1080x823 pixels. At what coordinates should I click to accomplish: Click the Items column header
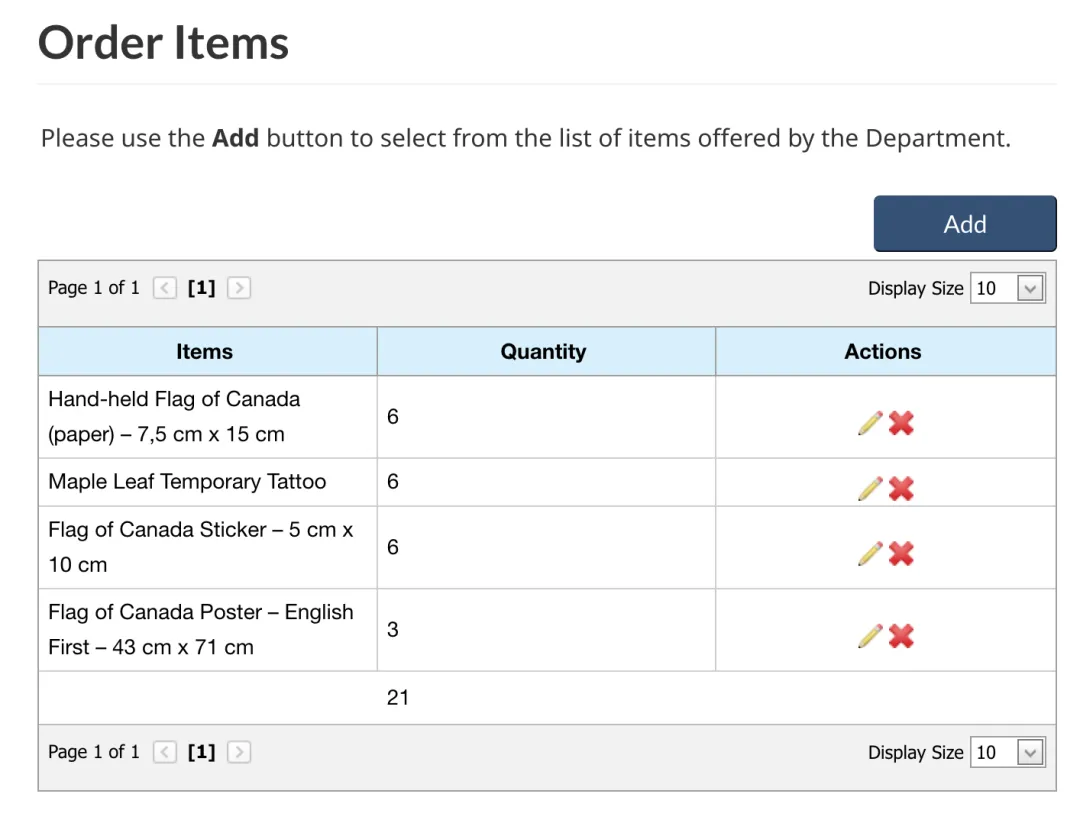tap(204, 352)
